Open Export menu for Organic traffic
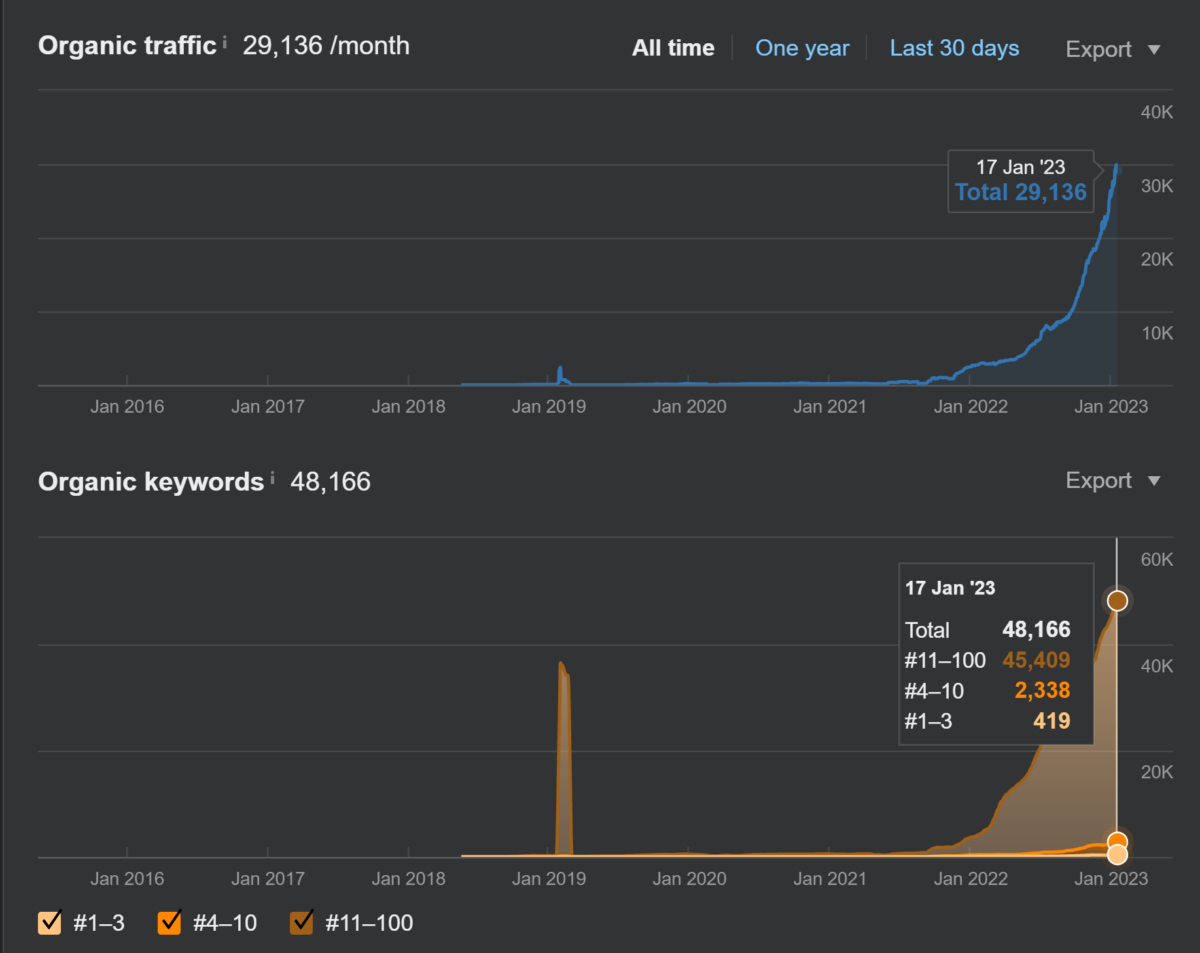This screenshot has width=1200, height=953. point(1113,50)
